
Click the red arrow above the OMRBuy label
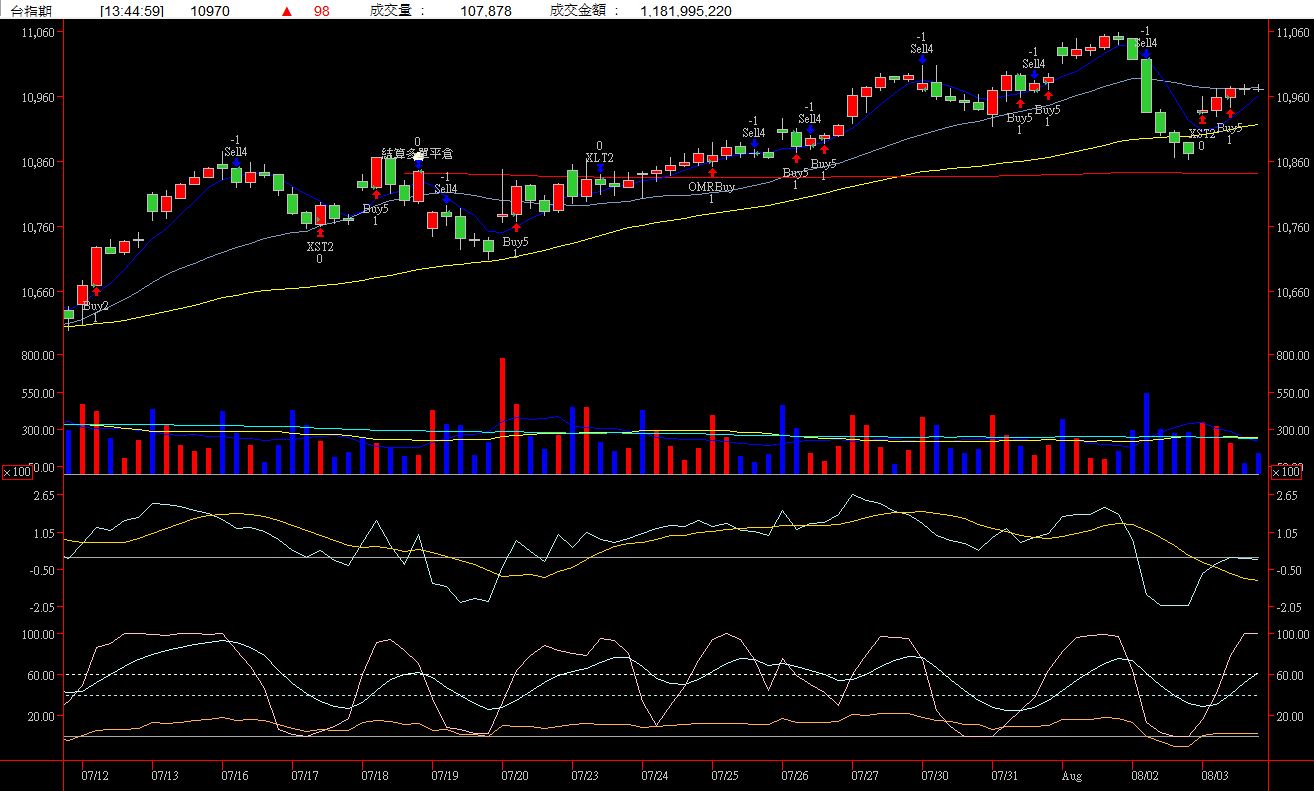[712, 172]
